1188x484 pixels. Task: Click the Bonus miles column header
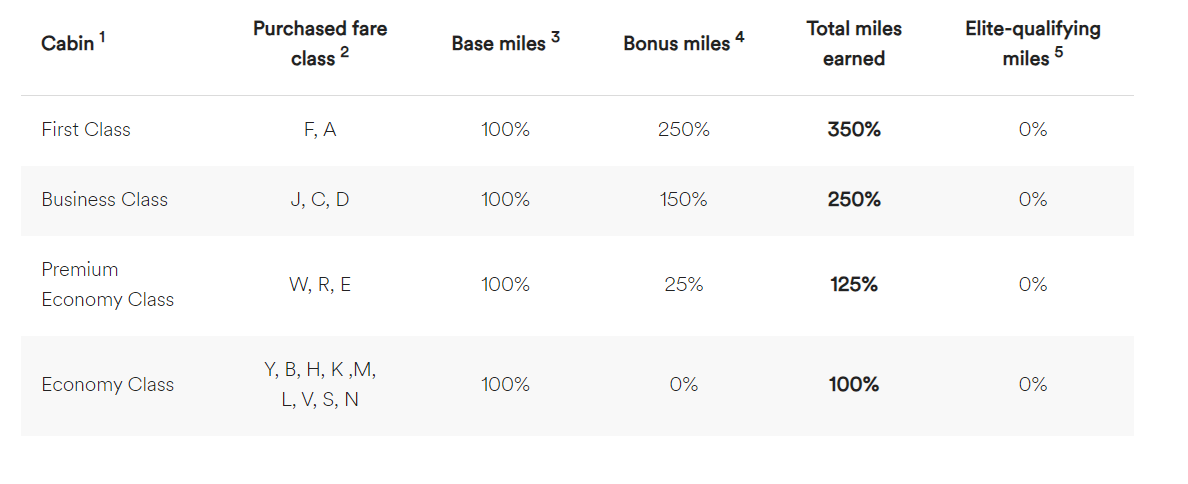click(x=676, y=44)
